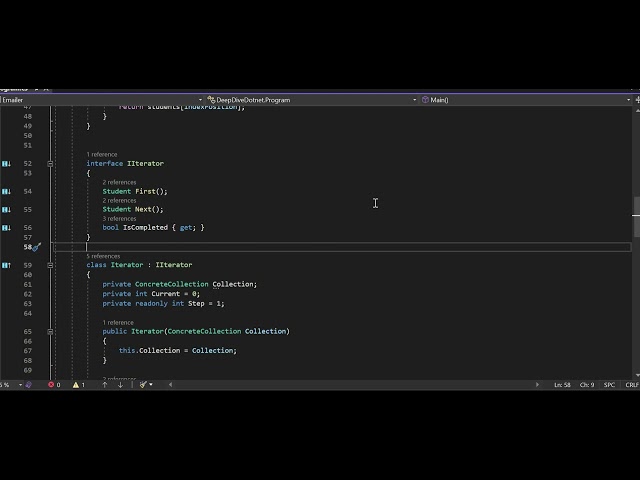Click the inheritance margin icon beside line 55
Viewport: 640px width, 480px height.
click(x=6, y=210)
